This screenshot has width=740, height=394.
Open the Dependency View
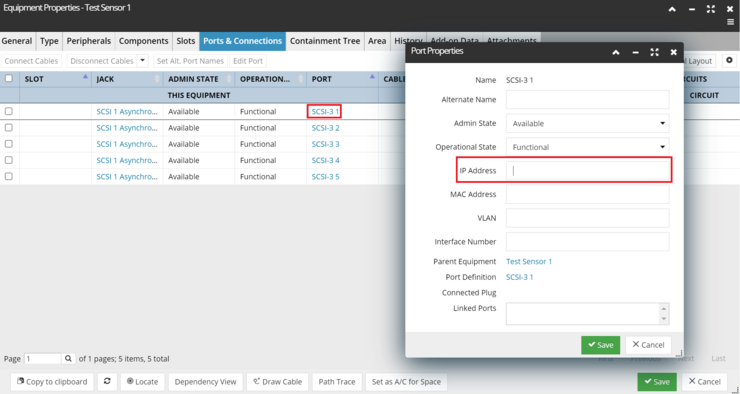click(205, 381)
